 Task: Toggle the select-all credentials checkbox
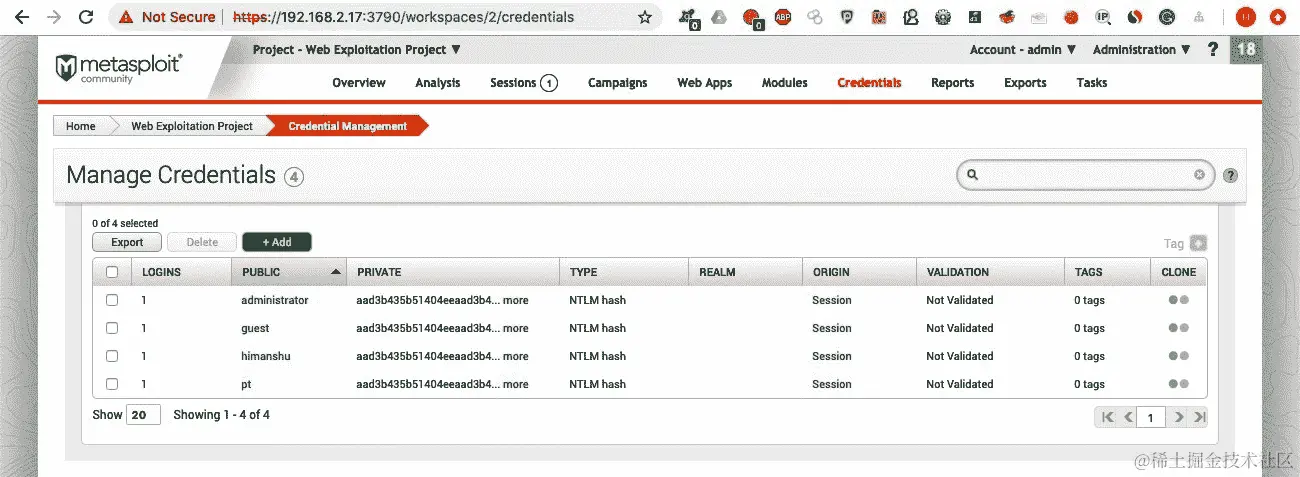click(112, 272)
